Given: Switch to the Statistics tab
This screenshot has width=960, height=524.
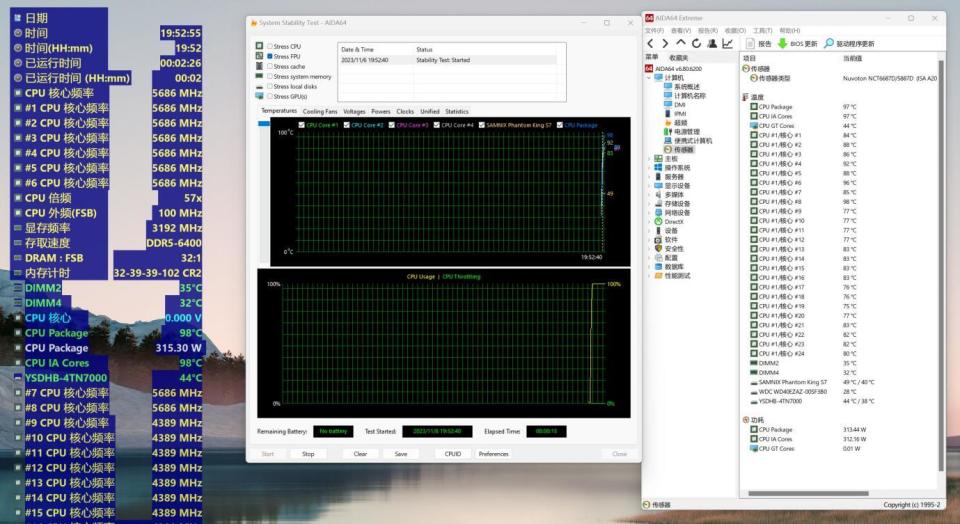Looking at the screenshot, I should [x=457, y=111].
